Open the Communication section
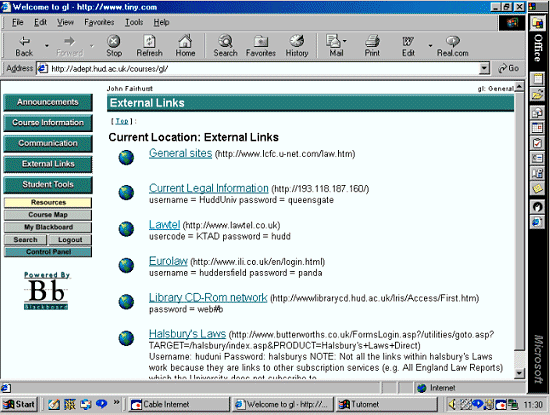 tap(48, 143)
